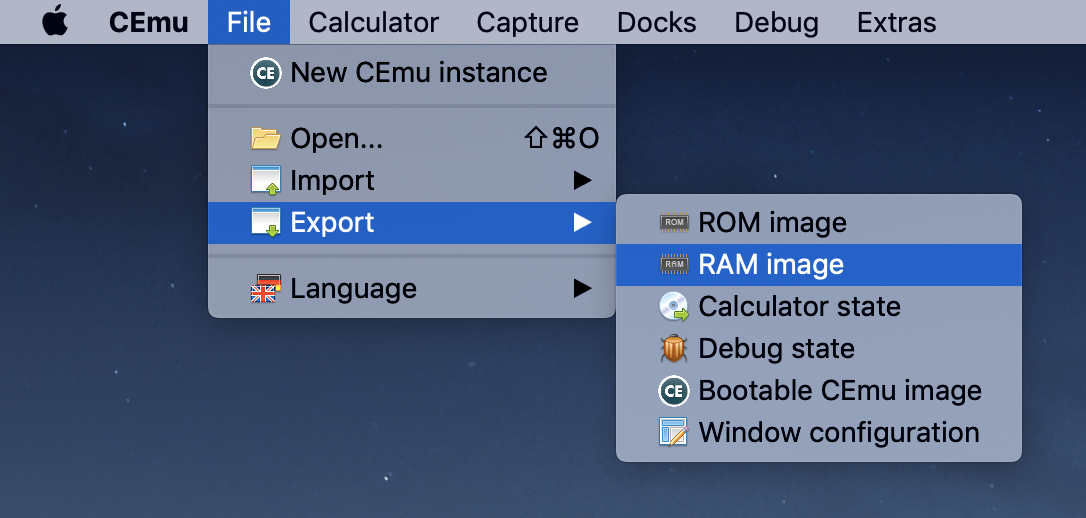Click the Import window icon
This screenshot has width=1086, height=518.
[x=266, y=181]
